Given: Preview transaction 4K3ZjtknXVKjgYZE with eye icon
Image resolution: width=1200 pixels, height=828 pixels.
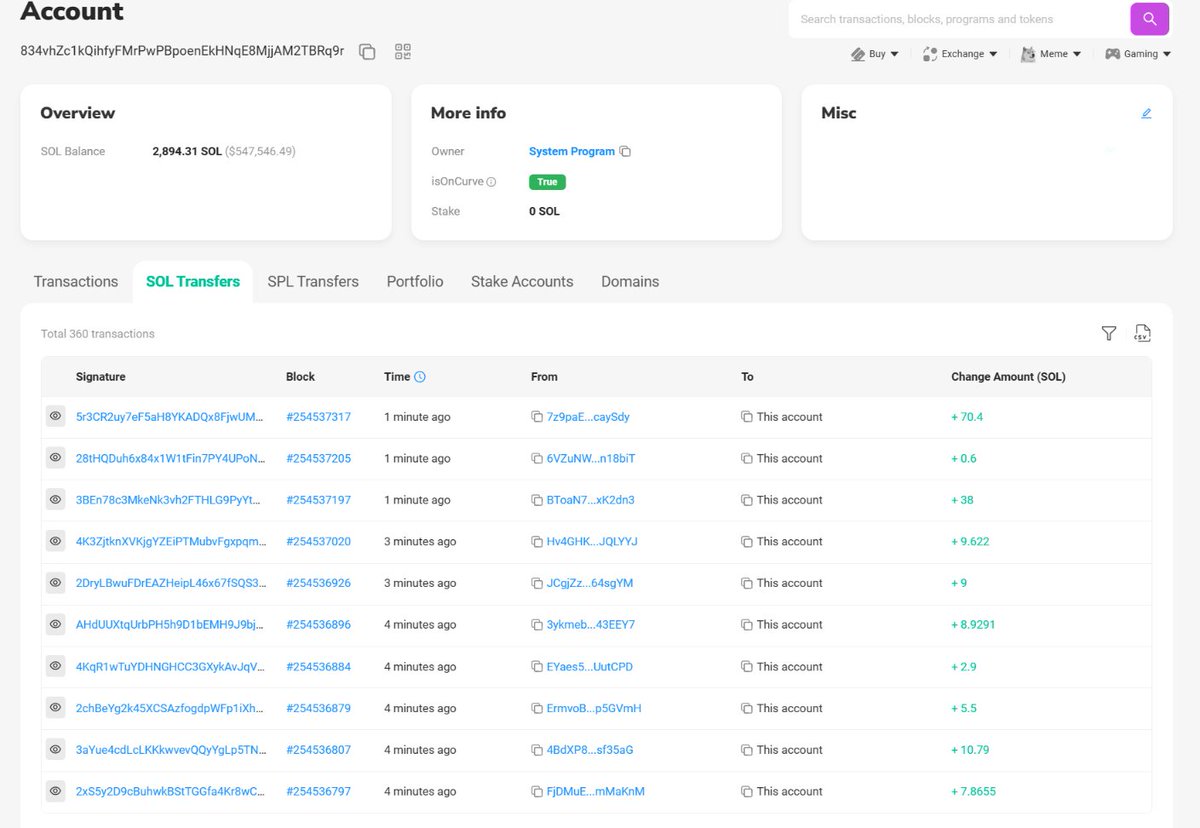Looking at the screenshot, I should point(56,541).
